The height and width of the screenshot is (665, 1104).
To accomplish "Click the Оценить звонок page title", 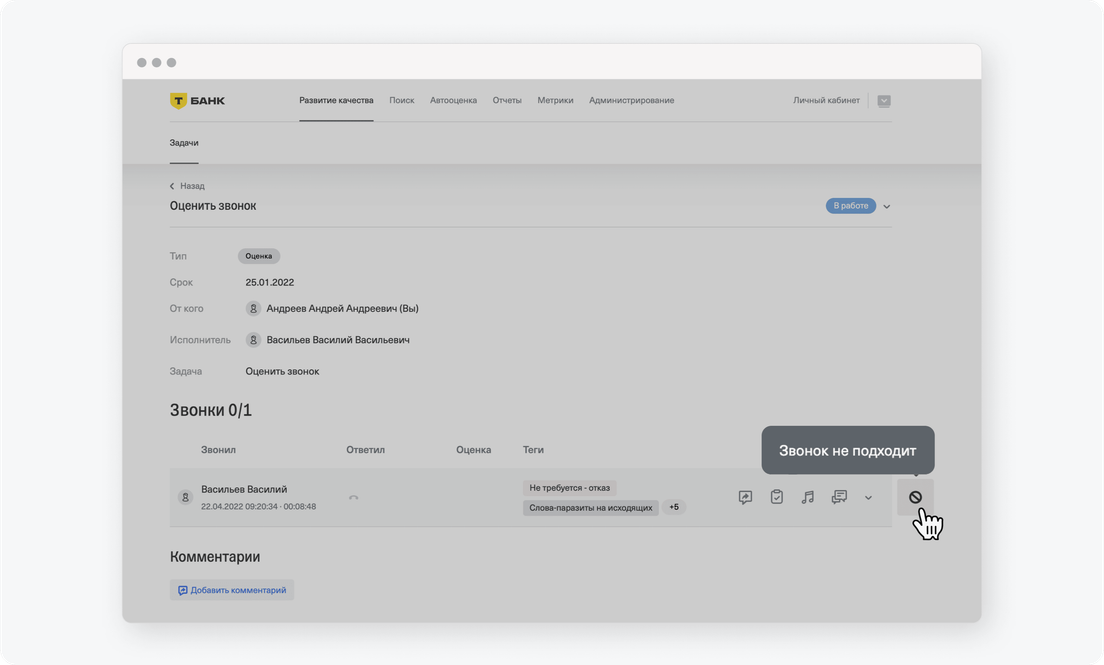I will point(213,206).
